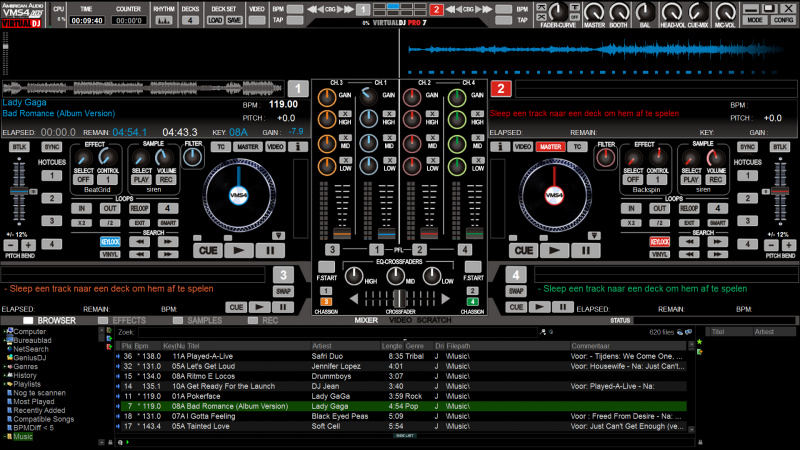
Task: Toggle MASTER on deck 2
Action: pyautogui.click(x=550, y=147)
